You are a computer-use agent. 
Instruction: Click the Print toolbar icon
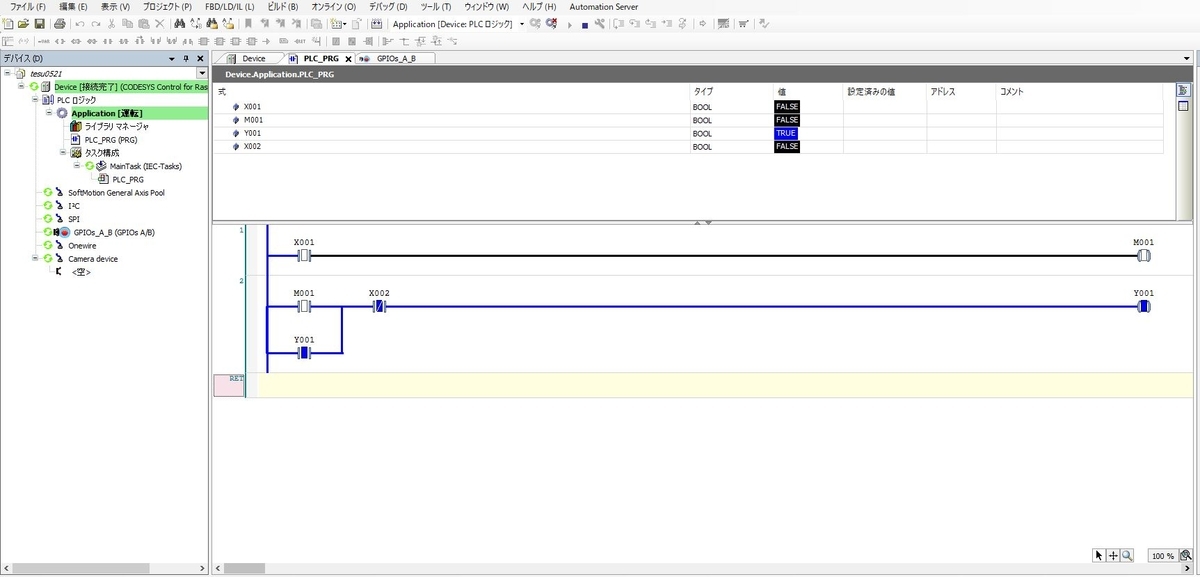[x=60, y=23]
